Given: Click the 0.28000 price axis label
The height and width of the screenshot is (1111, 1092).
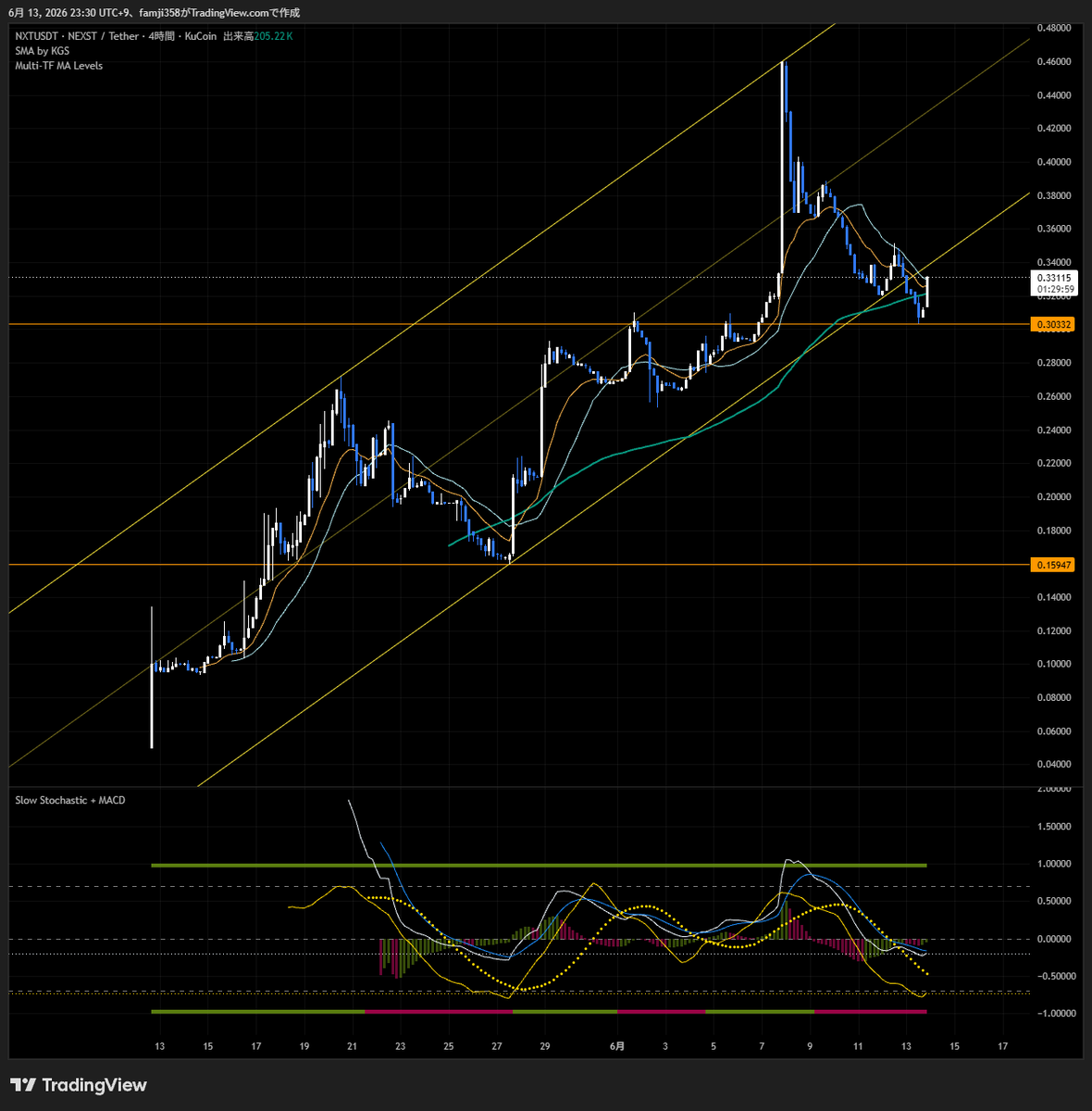Looking at the screenshot, I should coord(1054,363).
